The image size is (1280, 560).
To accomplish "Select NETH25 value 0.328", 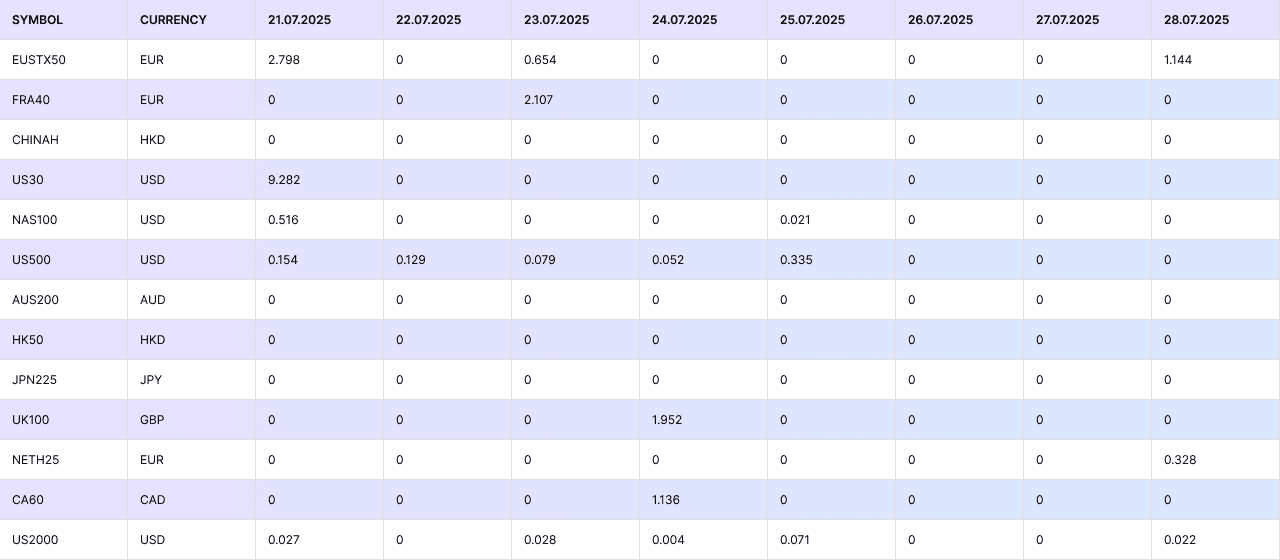I will 1216,460.
